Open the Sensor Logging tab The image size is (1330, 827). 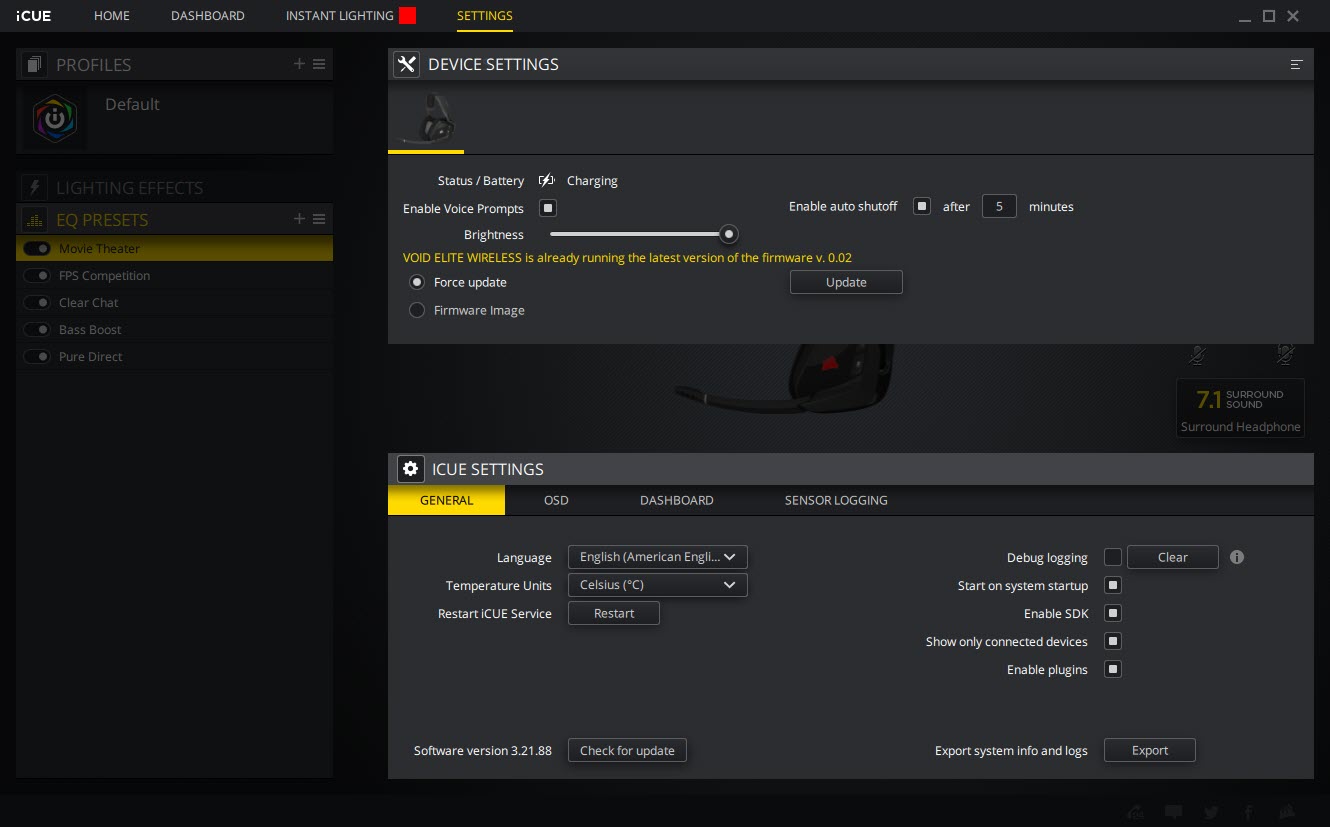[836, 500]
